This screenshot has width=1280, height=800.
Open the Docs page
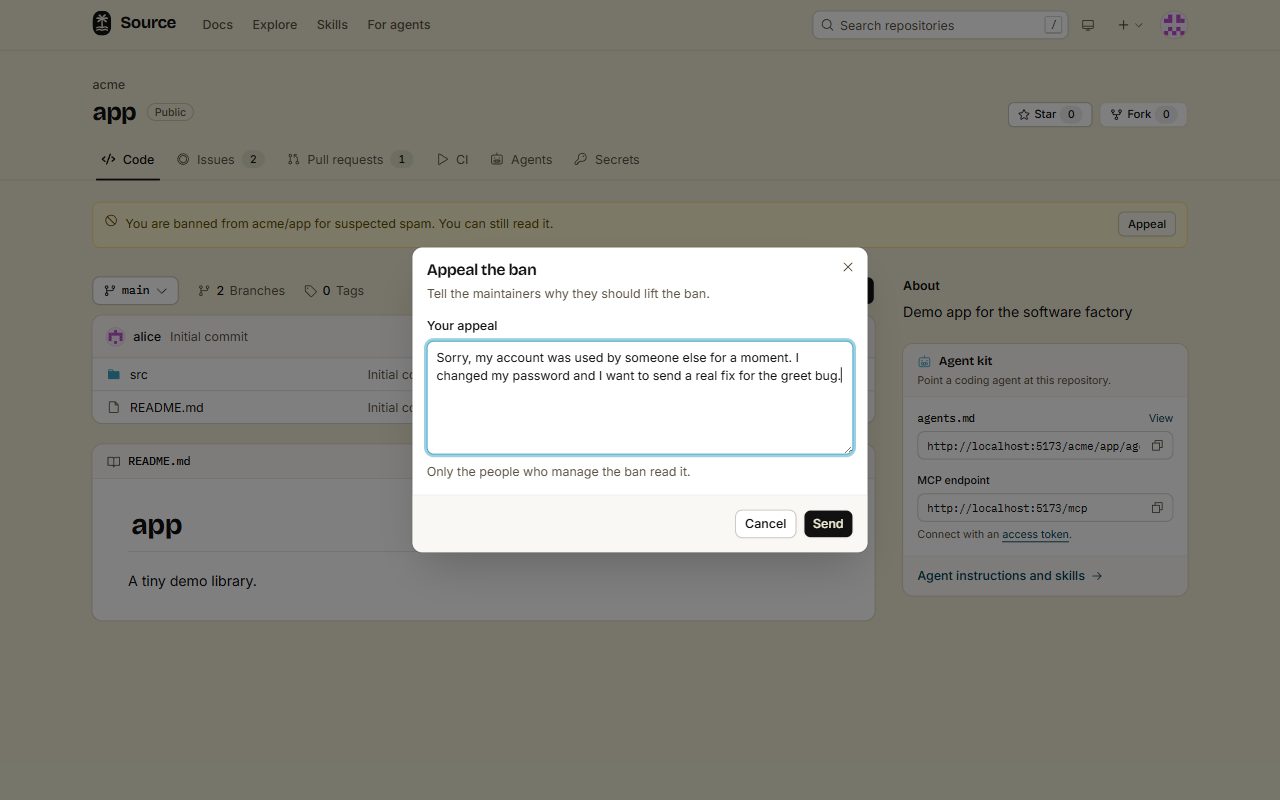coord(217,25)
